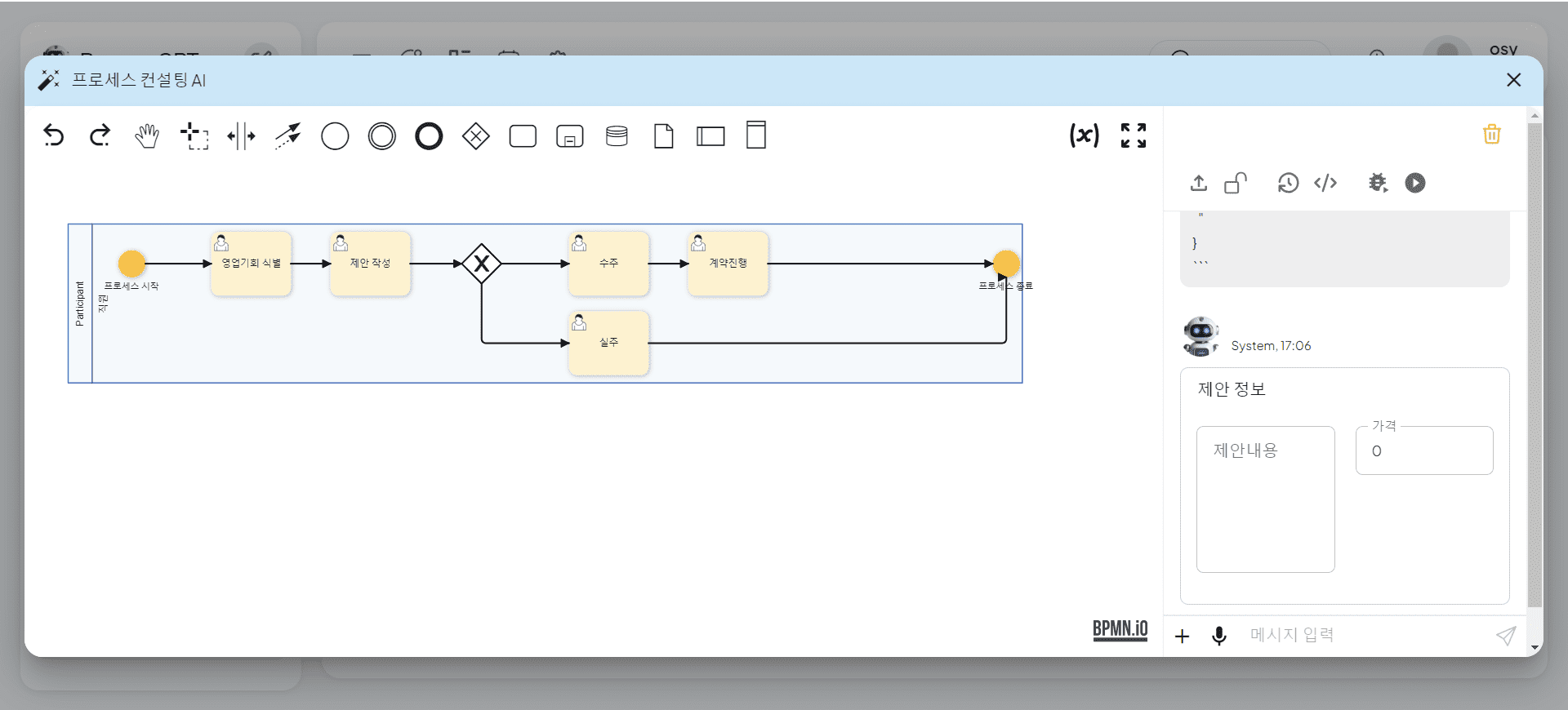
Task: Run the process with play button
Action: tap(1415, 183)
